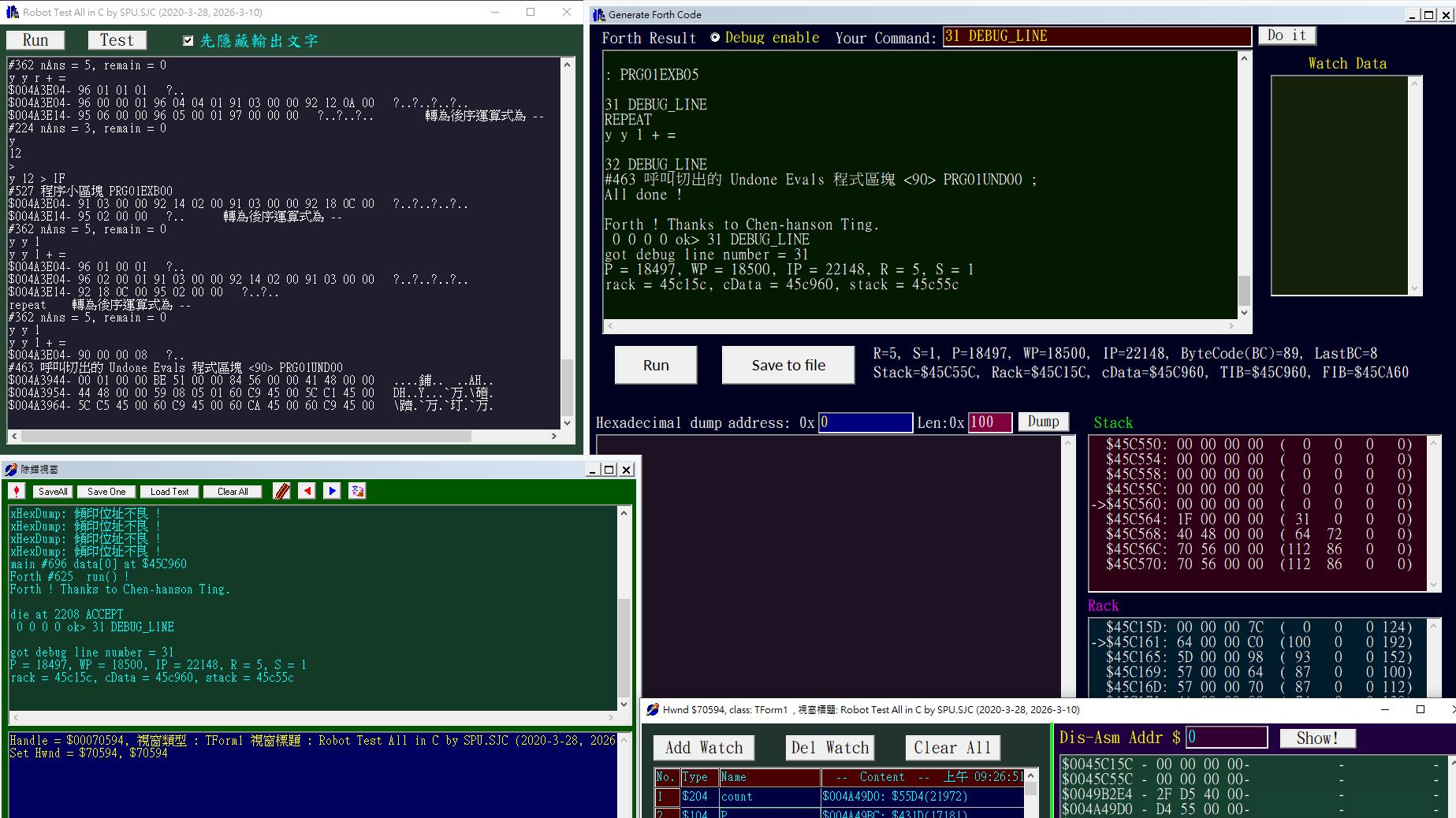Select the Debug enable radio button
Screen dimensions: 1456x818
(715, 38)
